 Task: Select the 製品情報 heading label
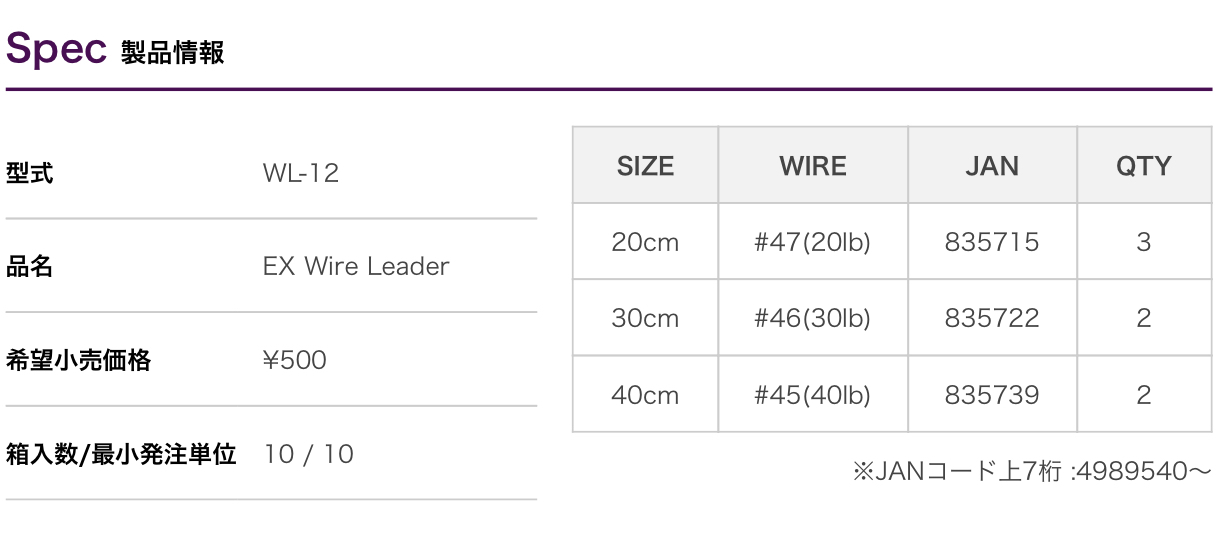(172, 53)
